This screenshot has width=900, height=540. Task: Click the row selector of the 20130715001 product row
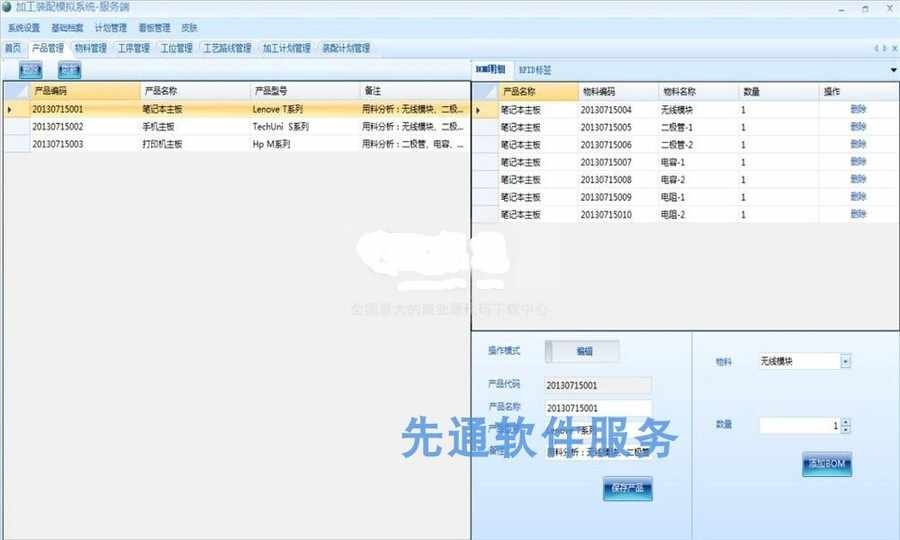click(17, 109)
